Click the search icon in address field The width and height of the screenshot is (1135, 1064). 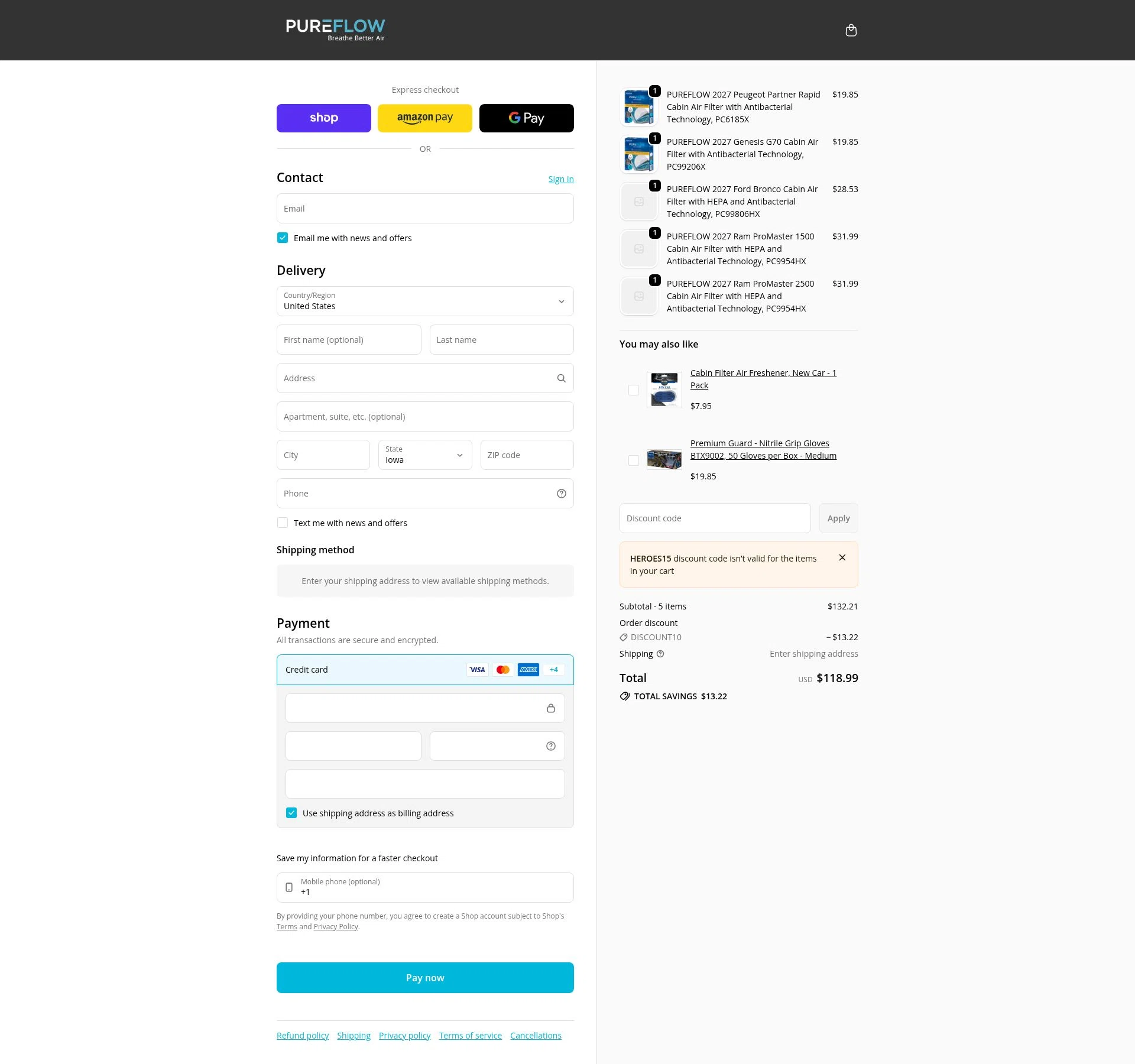coord(560,378)
